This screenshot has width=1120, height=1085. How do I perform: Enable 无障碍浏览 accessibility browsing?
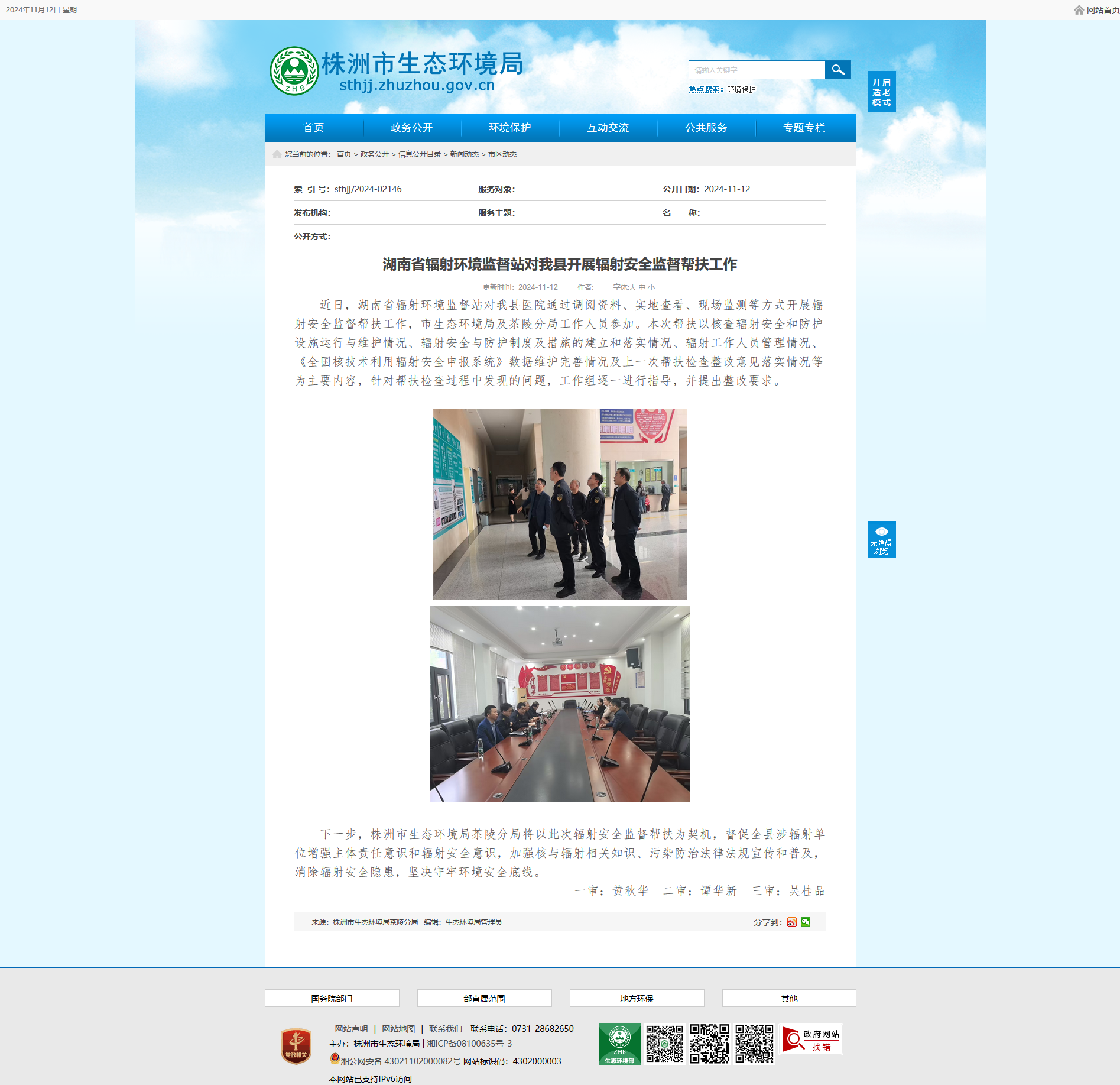(881, 539)
